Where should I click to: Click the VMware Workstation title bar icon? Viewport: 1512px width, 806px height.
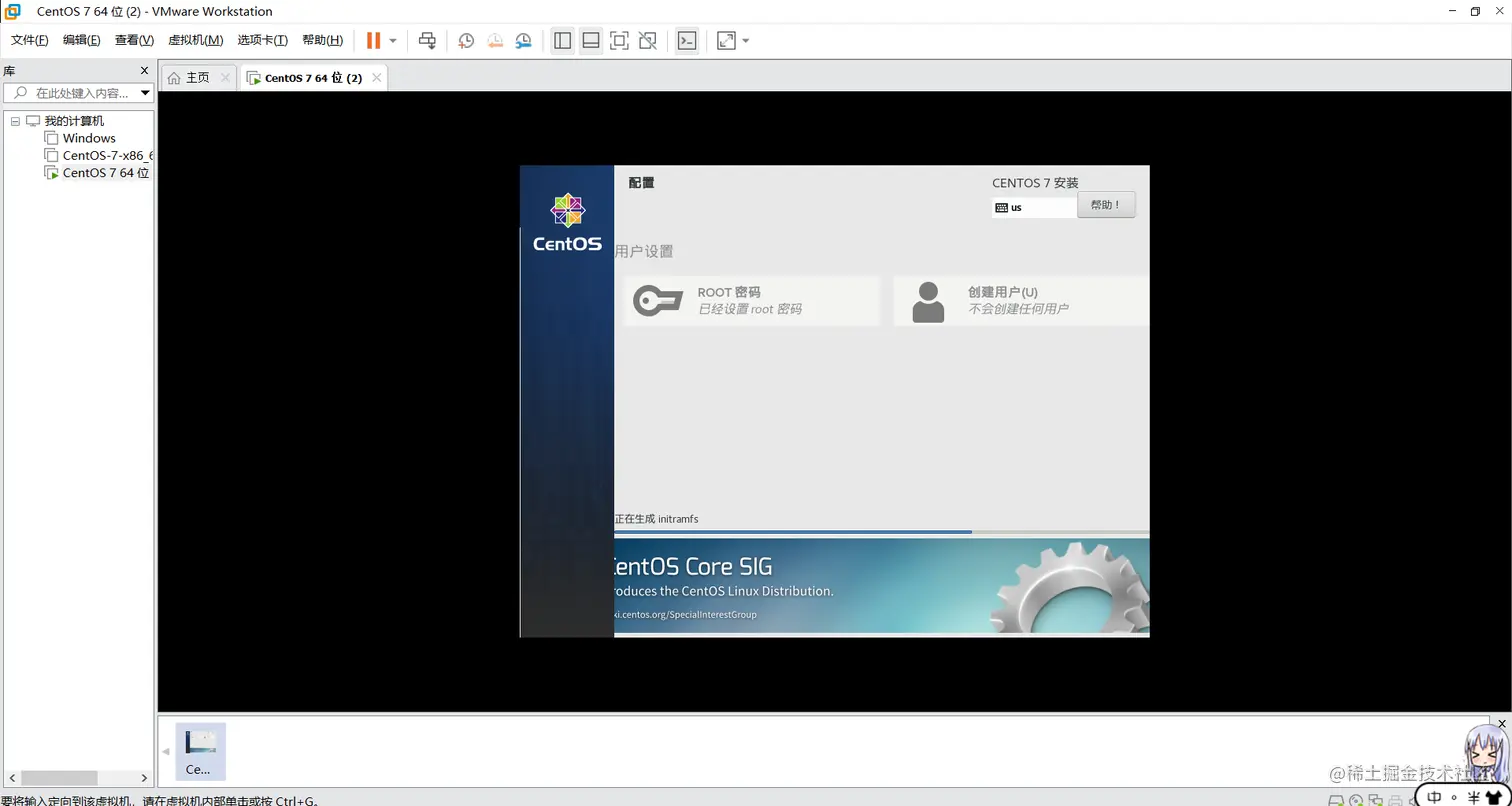[13, 11]
